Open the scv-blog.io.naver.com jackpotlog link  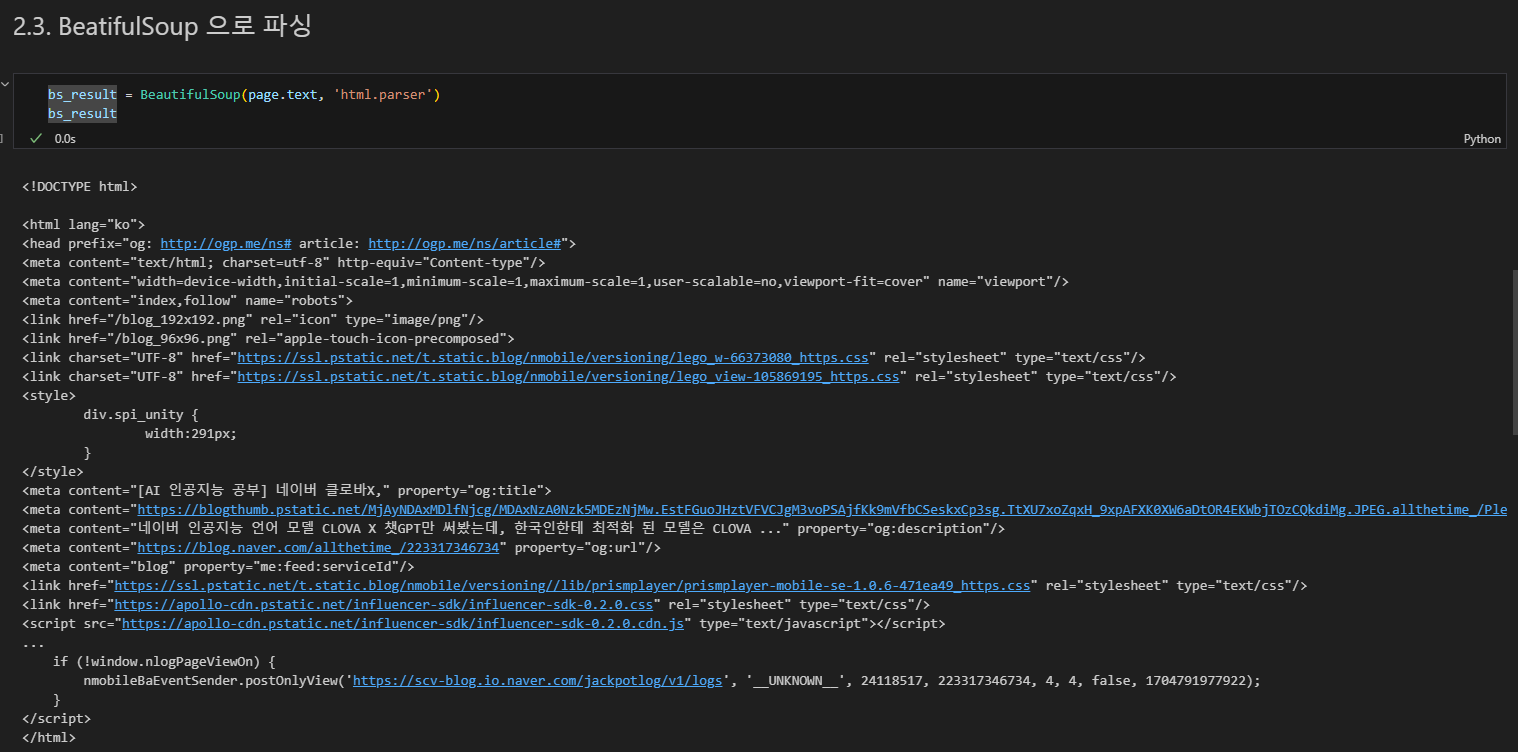(x=538, y=680)
